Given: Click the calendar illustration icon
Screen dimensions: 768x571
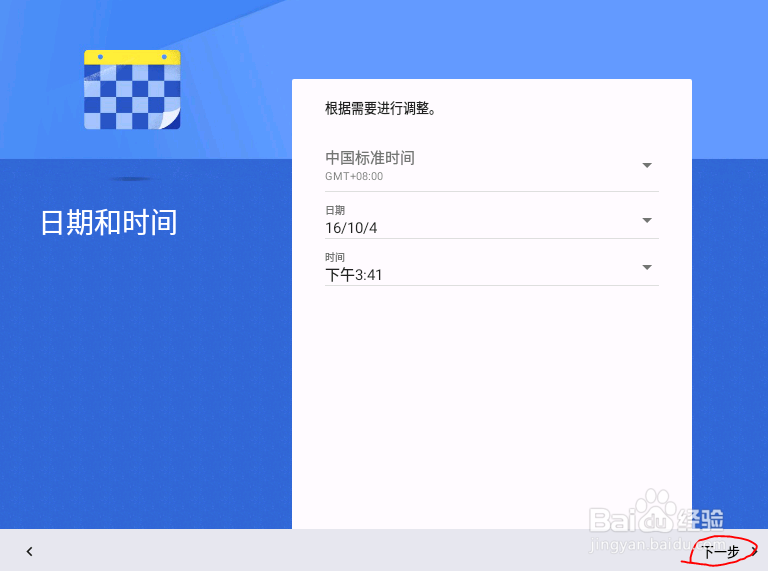Looking at the screenshot, I should (x=132, y=90).
